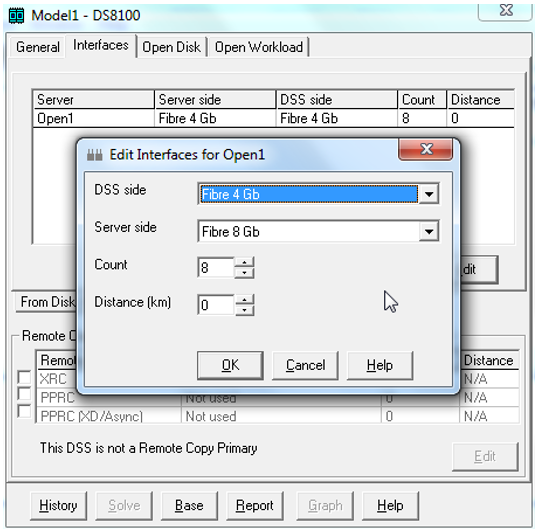
Task: Select the Open1 server row
Action: [273, 119]
